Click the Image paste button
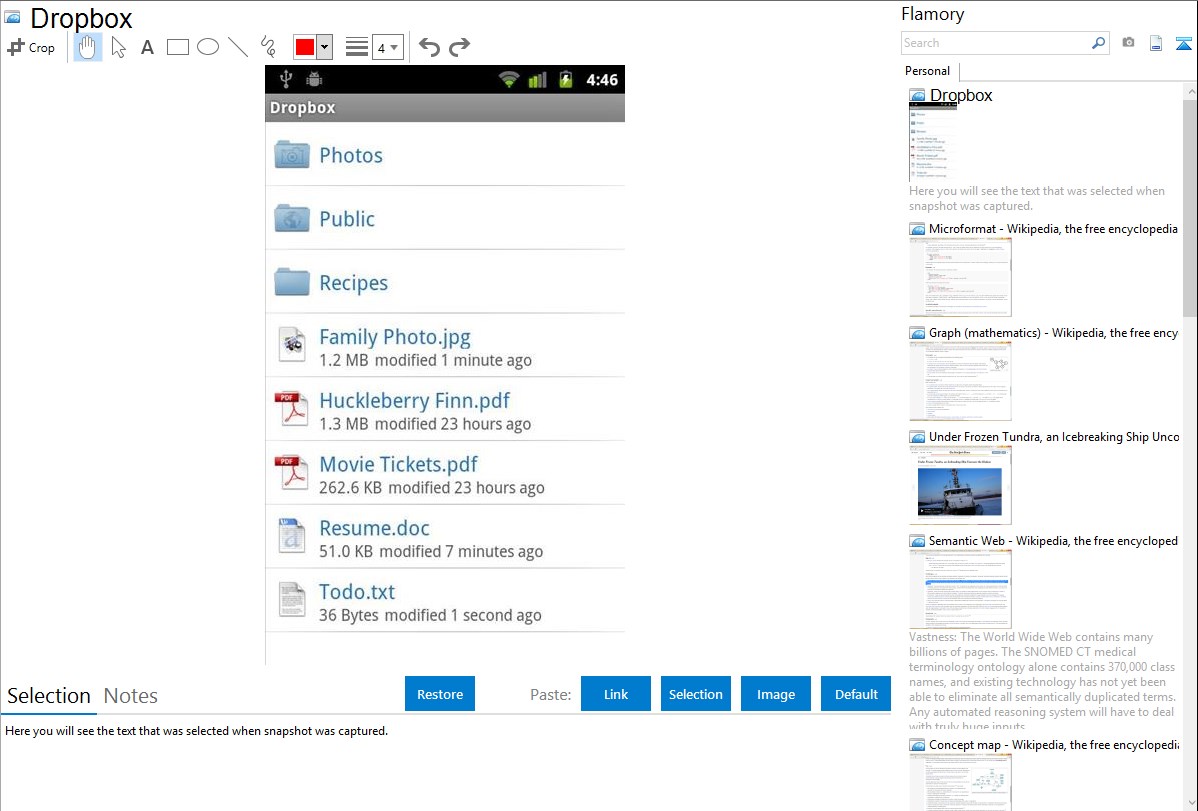Viewport: 1198px width, 811px height. pyautogui.click(x=776, y=694)
